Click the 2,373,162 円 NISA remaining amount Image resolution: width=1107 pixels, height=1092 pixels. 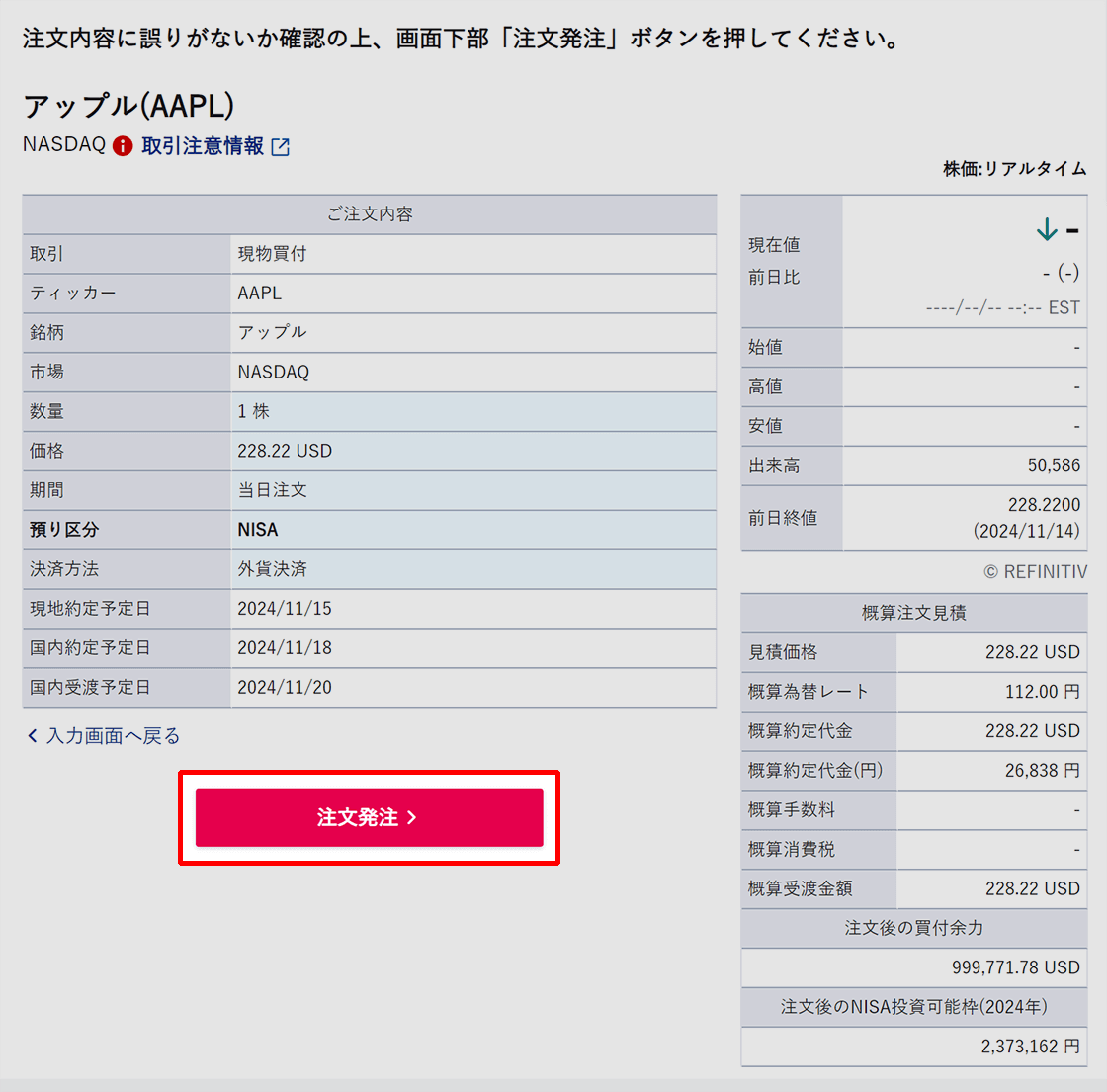1031,1047
